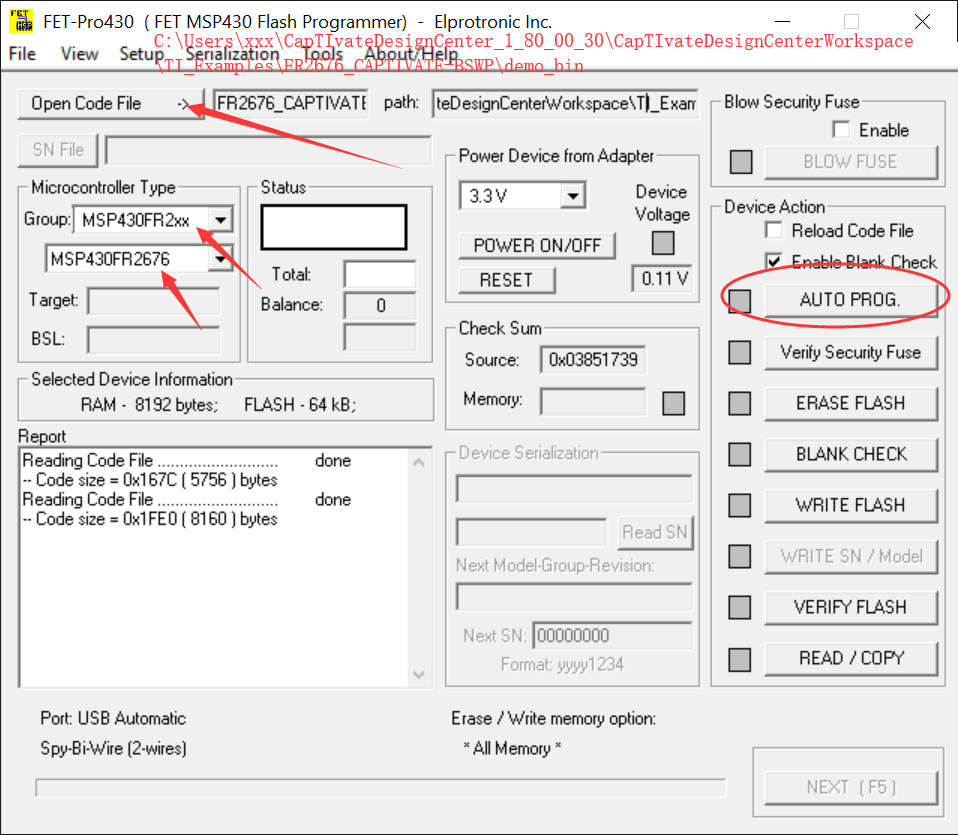The height and width of the screenshot is (835, 958).
Task: Click the status indicator beside WRITE FLASH
Action: point(740,506)
